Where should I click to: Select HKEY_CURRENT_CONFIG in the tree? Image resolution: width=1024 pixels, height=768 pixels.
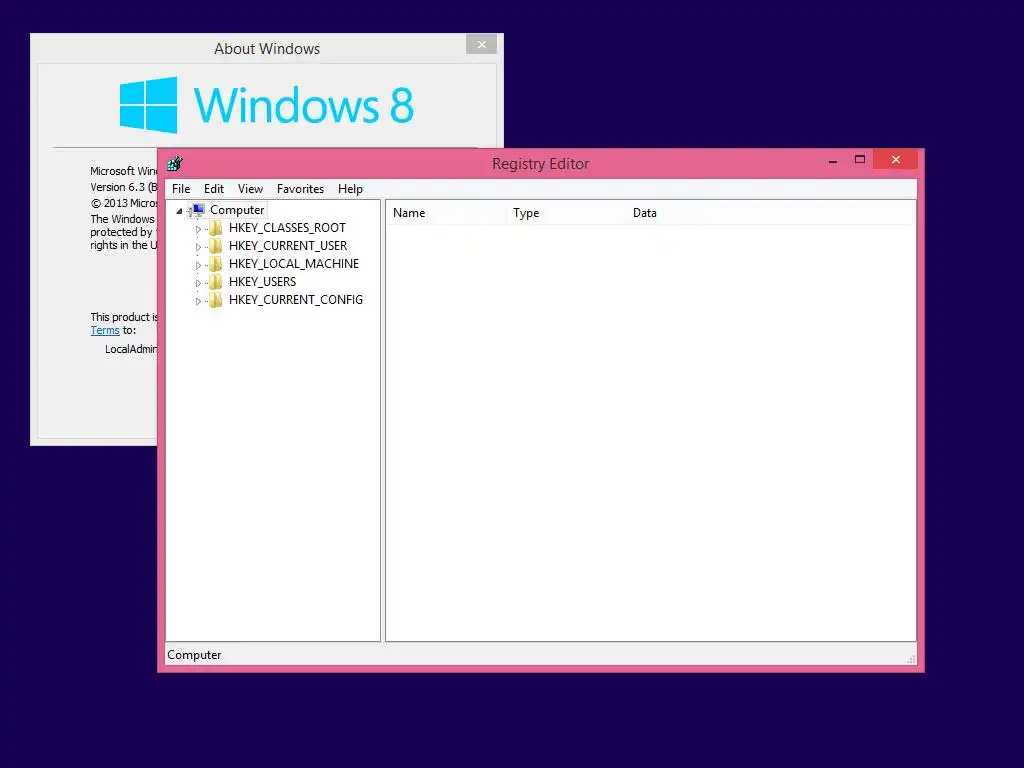(296, 300)
